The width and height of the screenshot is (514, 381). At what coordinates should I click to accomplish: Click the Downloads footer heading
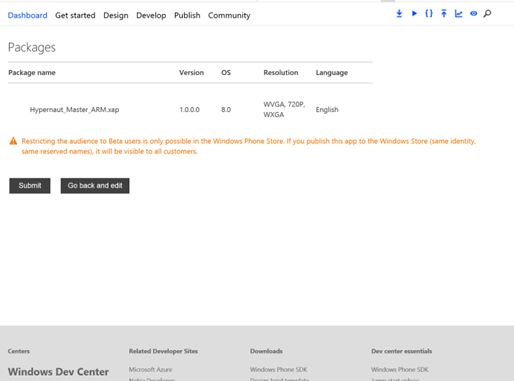[x=266, y=351]
